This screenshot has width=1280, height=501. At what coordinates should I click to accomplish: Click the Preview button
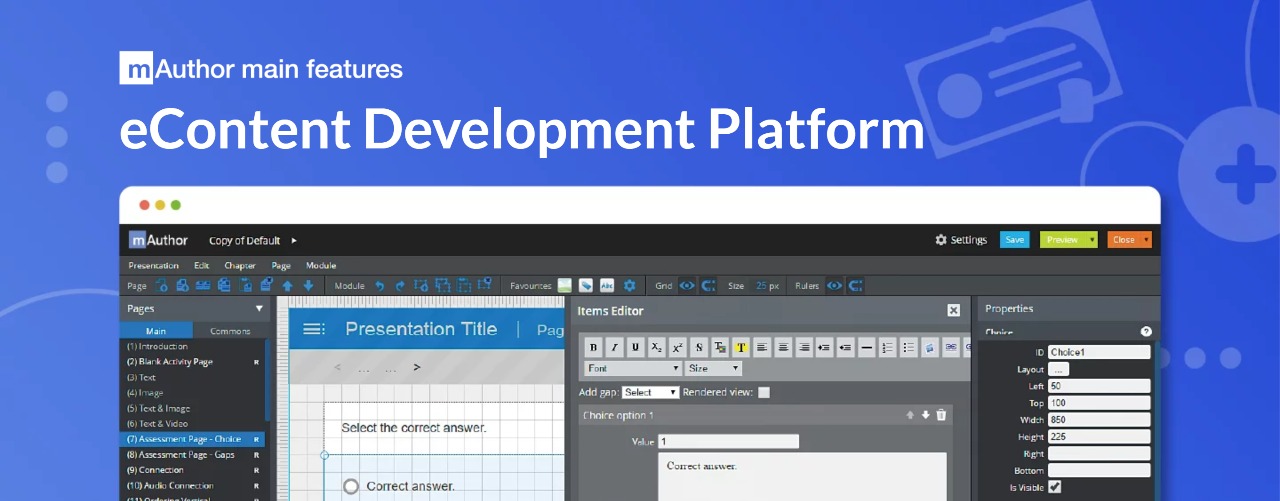coord(1062,240)
